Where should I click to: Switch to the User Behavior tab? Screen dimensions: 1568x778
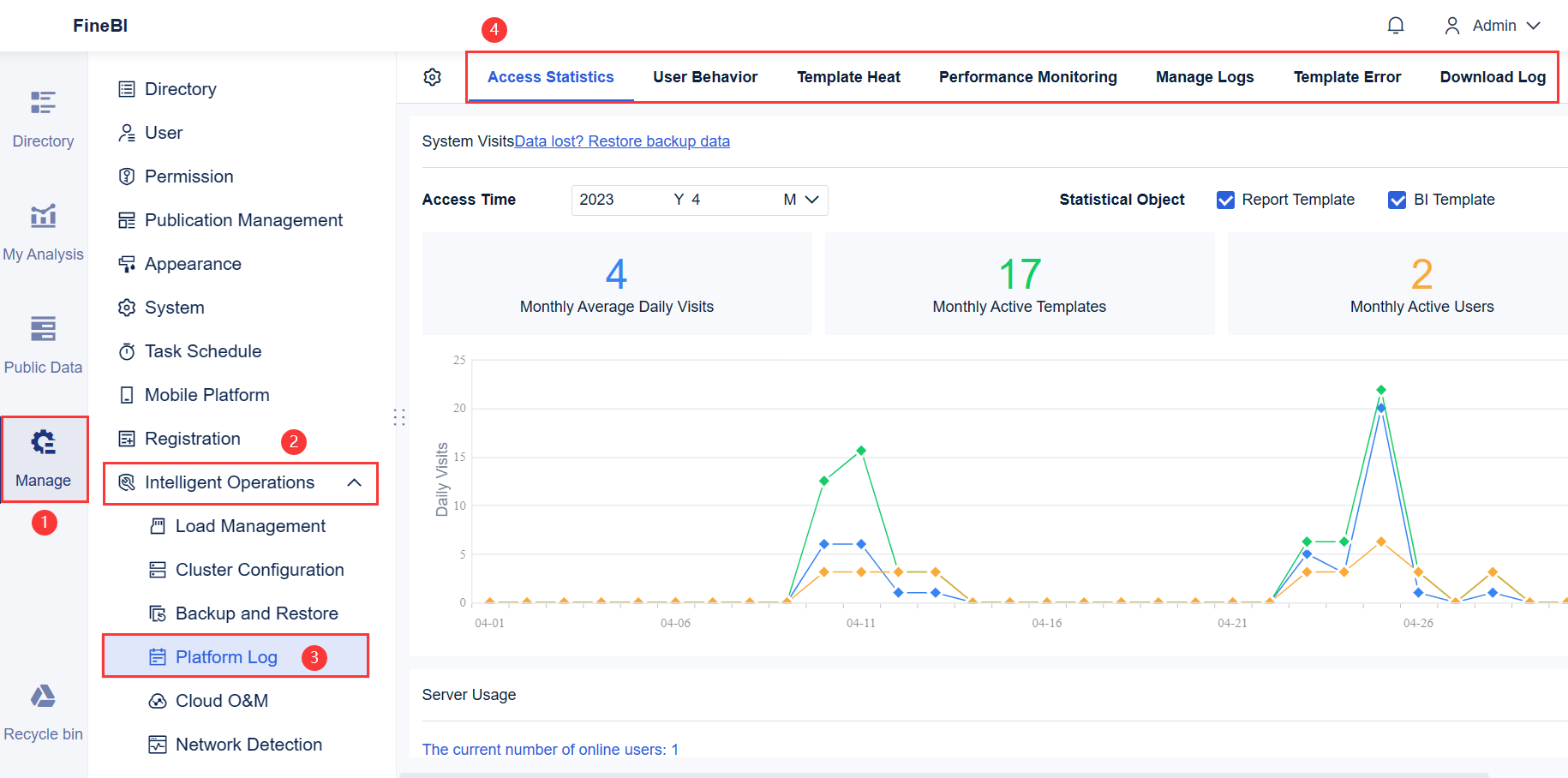pyautogui.click(x=705, y=77)
